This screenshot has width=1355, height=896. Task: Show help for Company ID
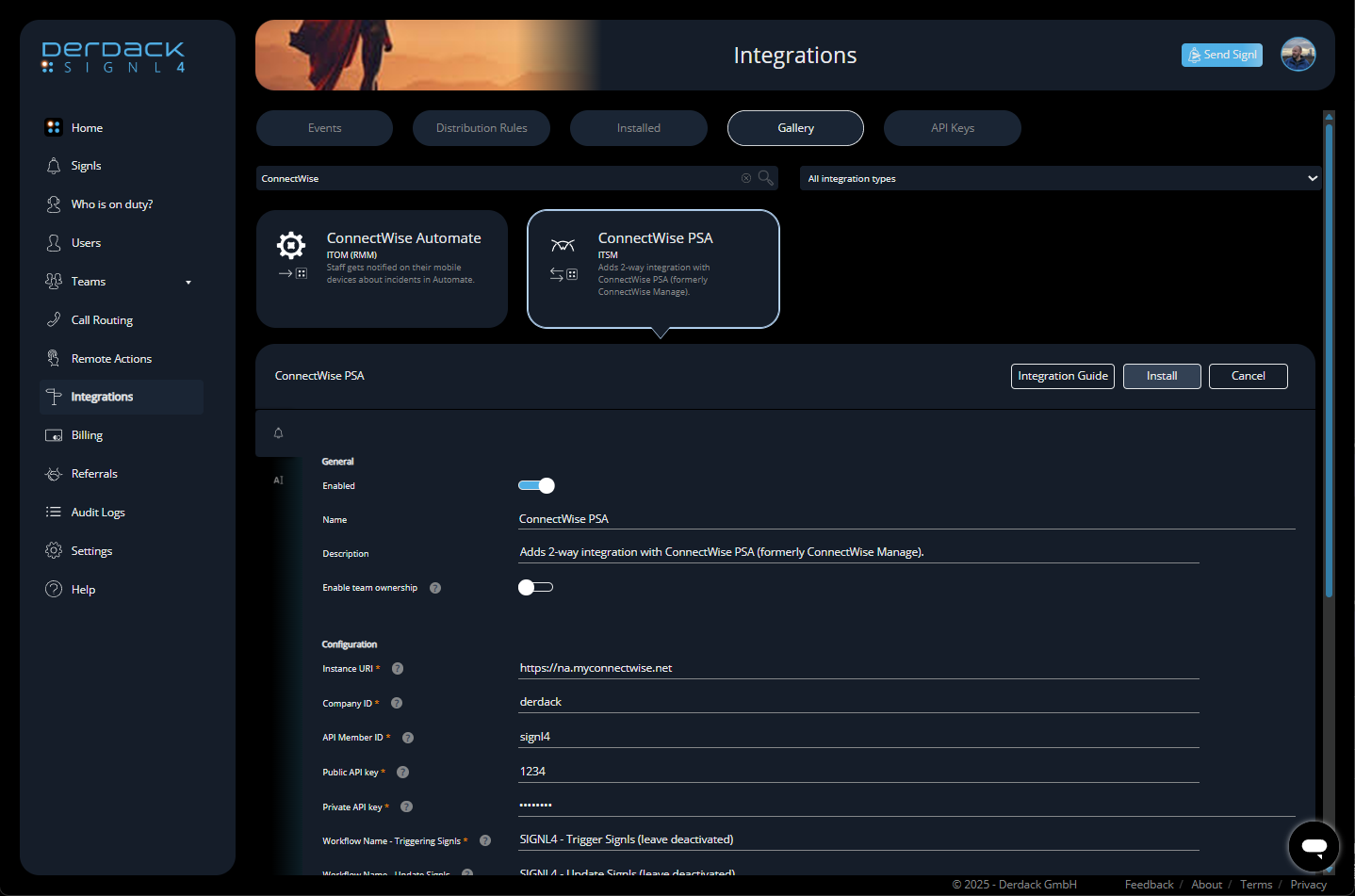pos(397,704)
